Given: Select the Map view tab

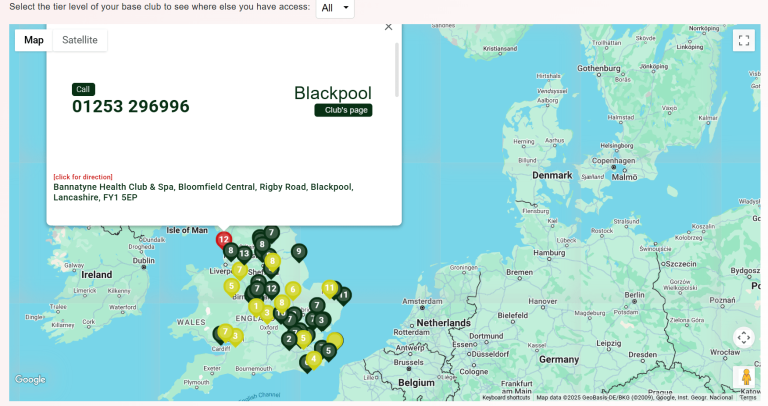Looking at the screenshot, I should click(34, 40).
